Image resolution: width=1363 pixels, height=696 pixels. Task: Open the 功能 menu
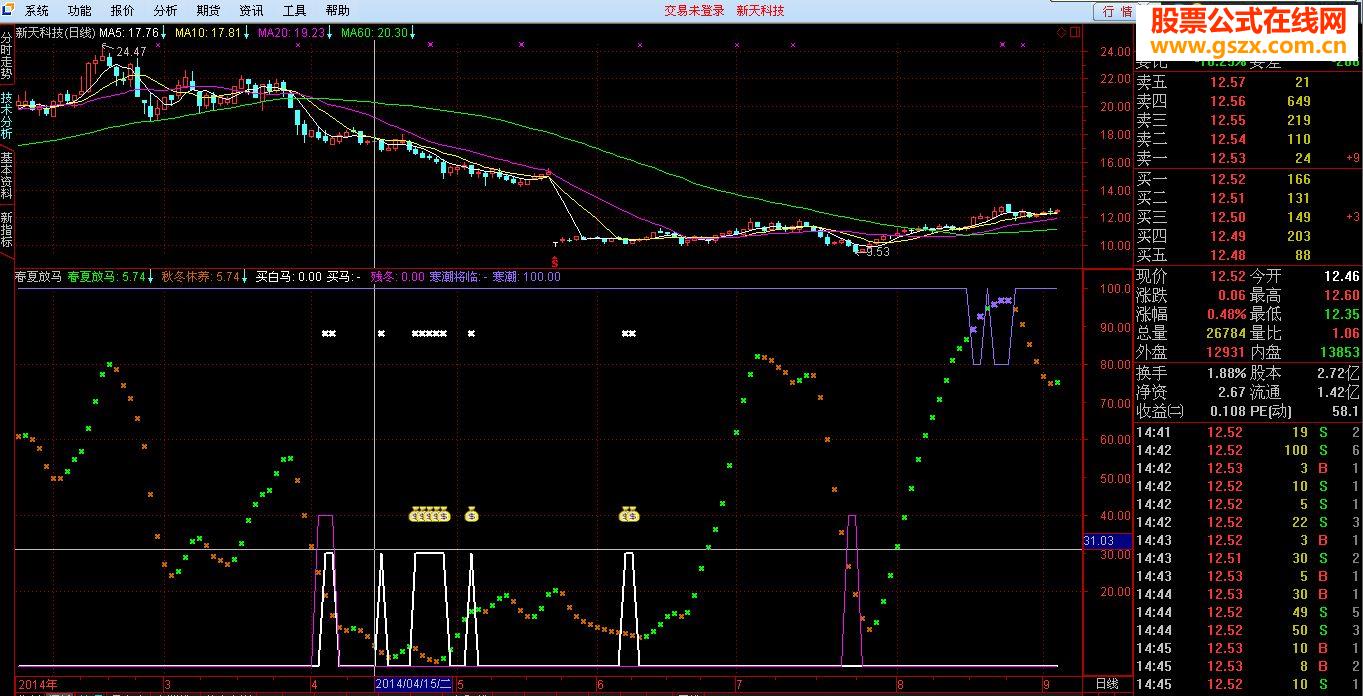[80, 11]
